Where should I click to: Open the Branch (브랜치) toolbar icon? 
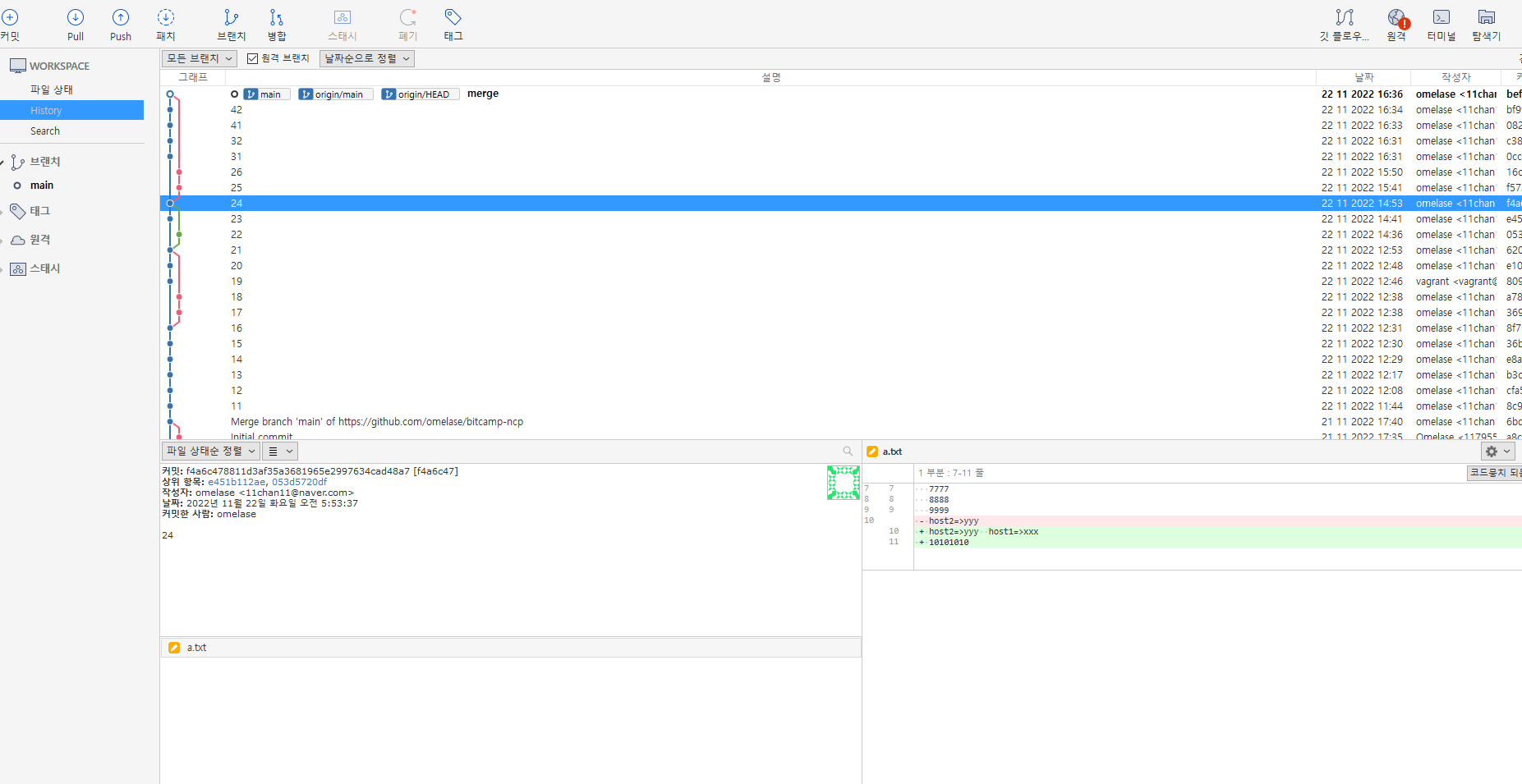(x=232, y=24)
